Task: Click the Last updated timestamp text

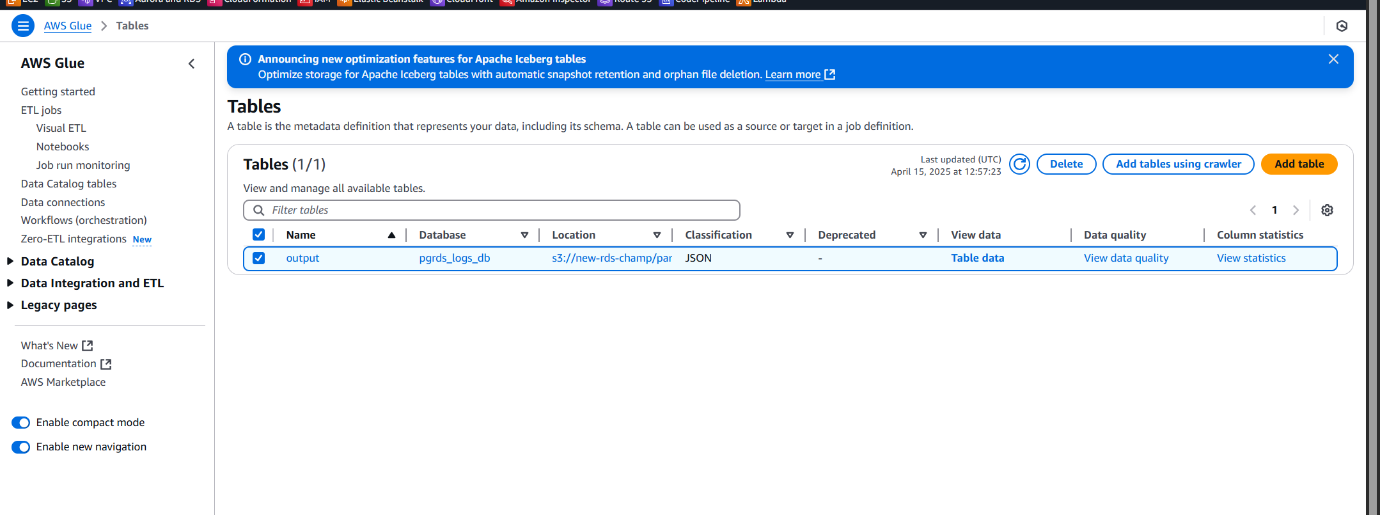Action: click(946, 165)
